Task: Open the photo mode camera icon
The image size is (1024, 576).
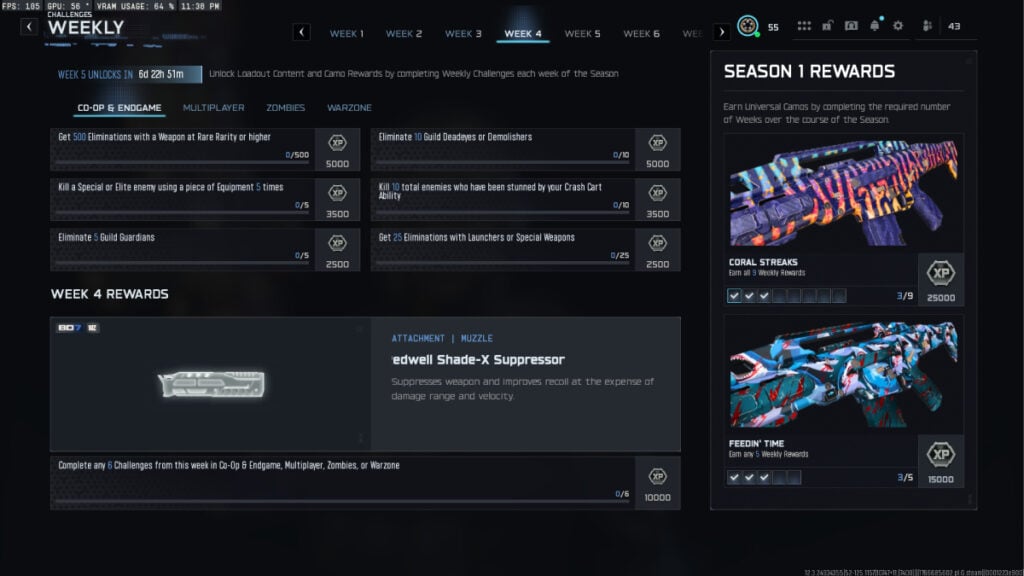Action: click(852, 27)
